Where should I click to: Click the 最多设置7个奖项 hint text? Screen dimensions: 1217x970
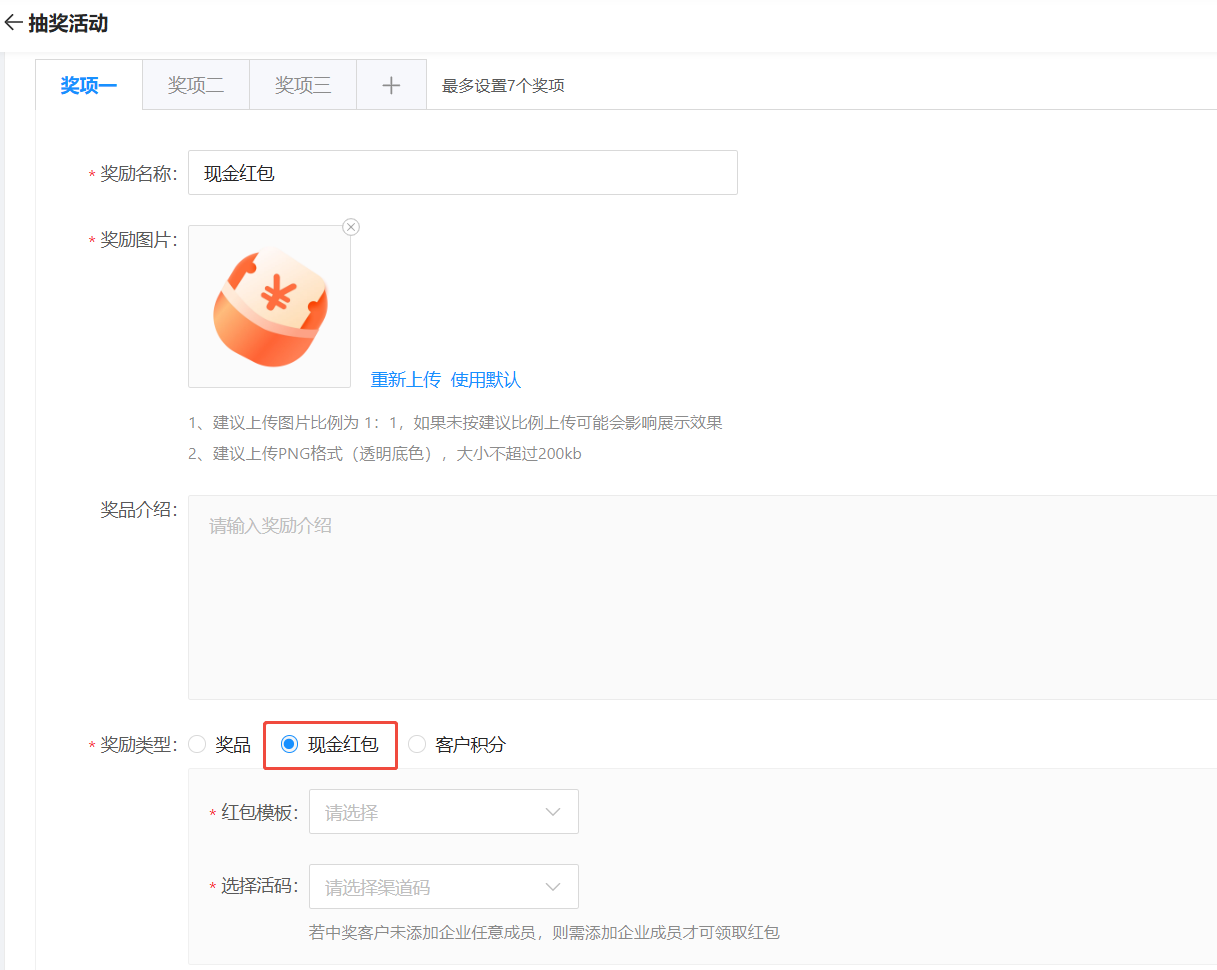pos(503,86)
